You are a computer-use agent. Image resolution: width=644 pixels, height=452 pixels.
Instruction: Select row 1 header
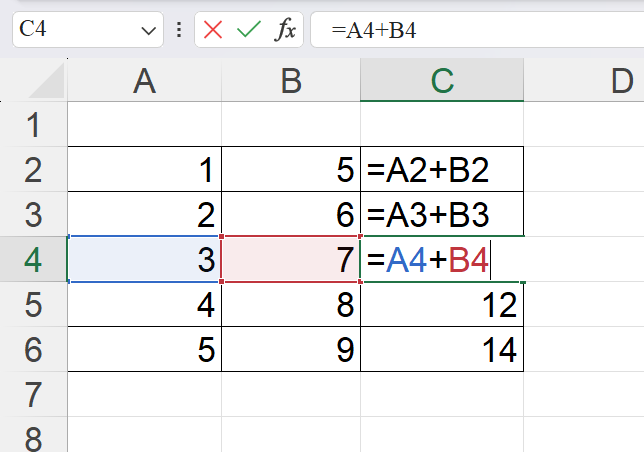pos(33,126)
